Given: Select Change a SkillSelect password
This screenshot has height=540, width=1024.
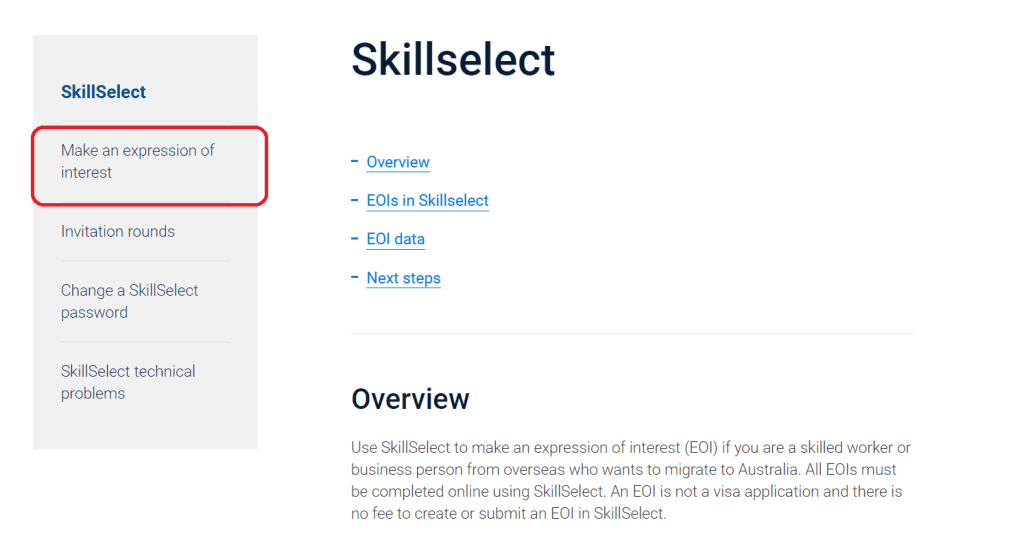Looking at the screenshot, I should (x=129, y=301).
